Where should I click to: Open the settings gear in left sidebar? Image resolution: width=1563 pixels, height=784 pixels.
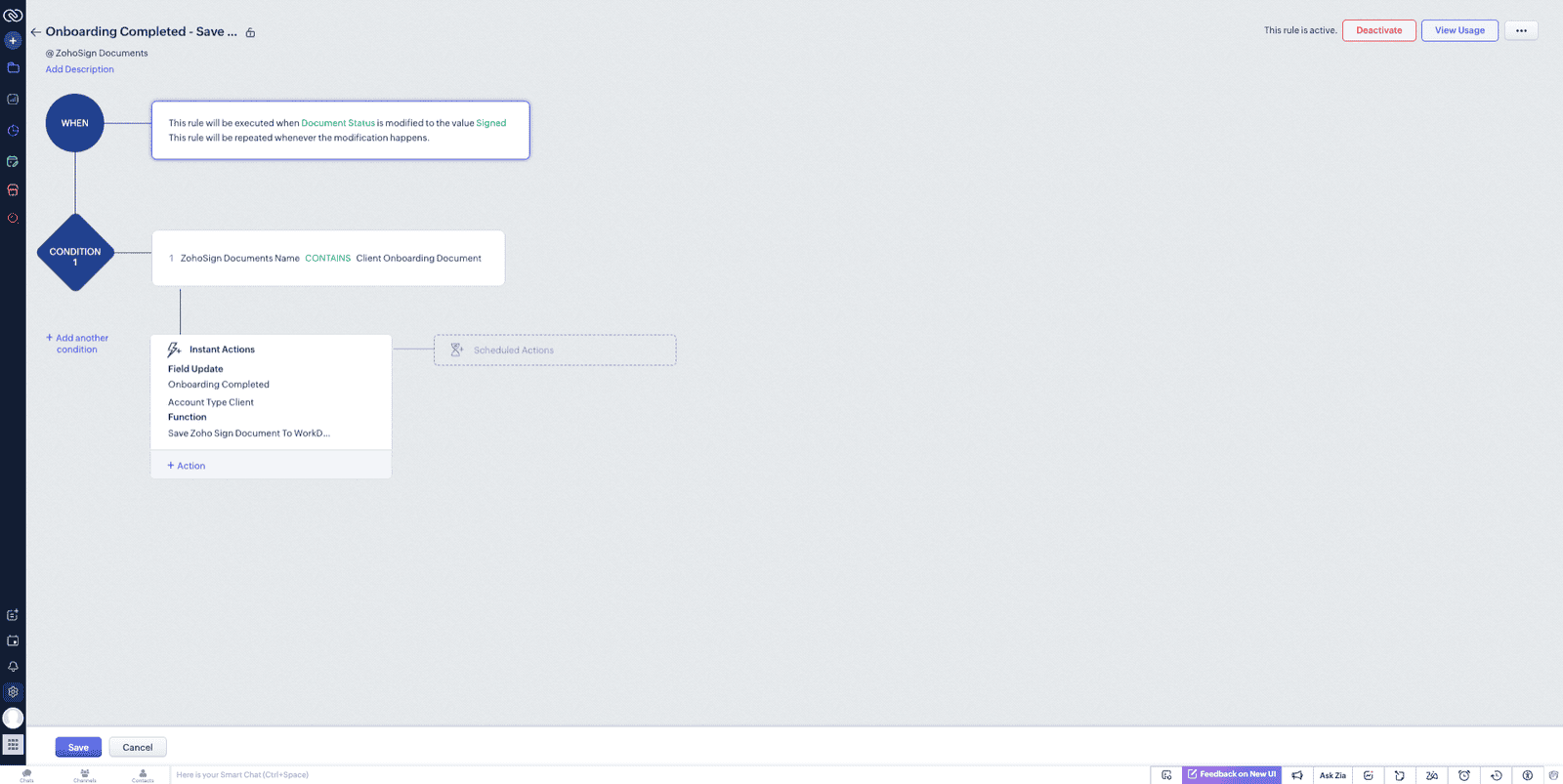pyautogui.click(x=13, y=692)
